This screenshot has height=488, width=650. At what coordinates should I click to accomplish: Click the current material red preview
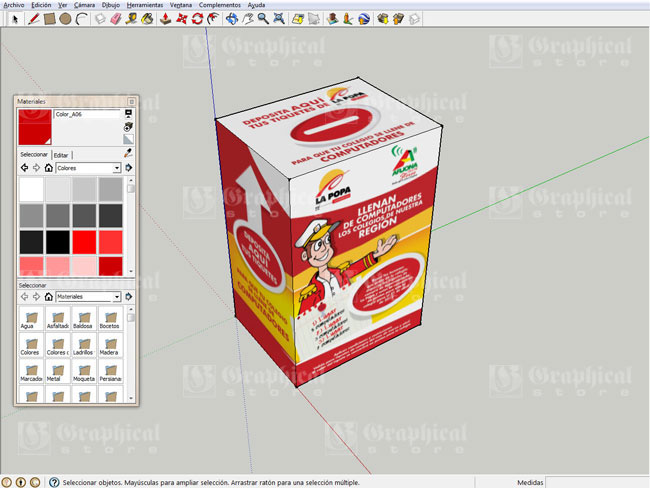coord(35,127)
